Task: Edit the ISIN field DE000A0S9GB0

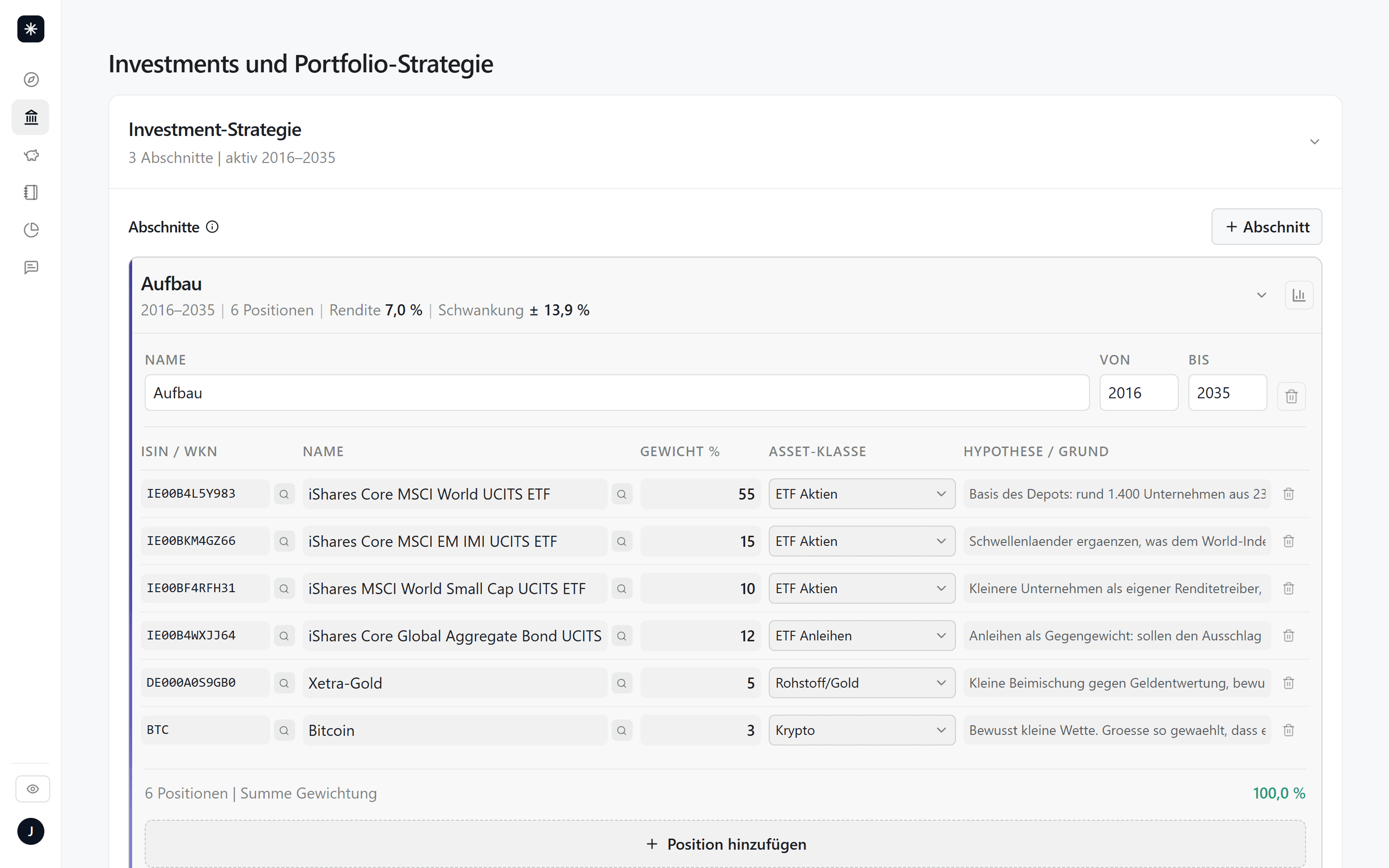Action: [x=205, y=682]
